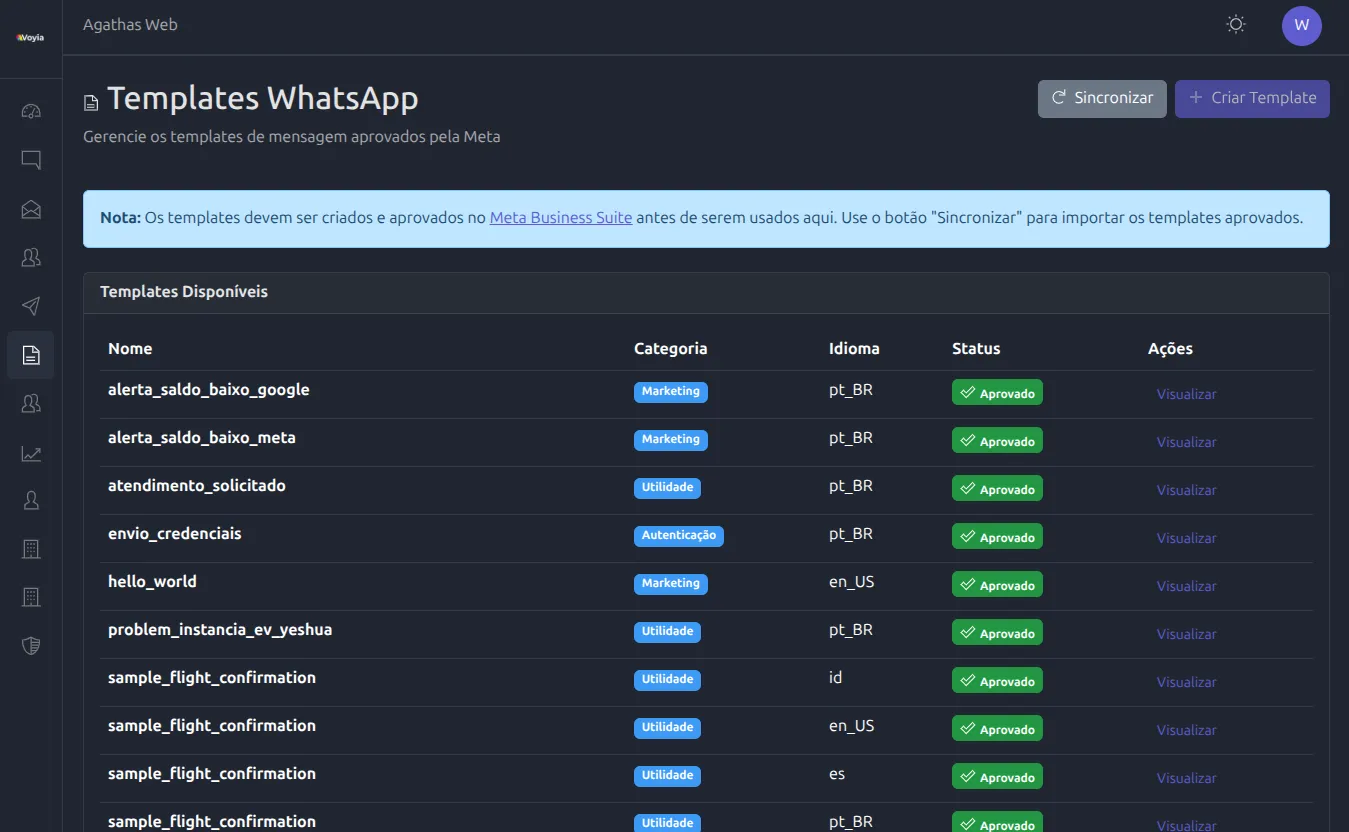Click Visualizar for the hello_world template
This screenshot has width=1349, height=832.
coord(1186,586)
